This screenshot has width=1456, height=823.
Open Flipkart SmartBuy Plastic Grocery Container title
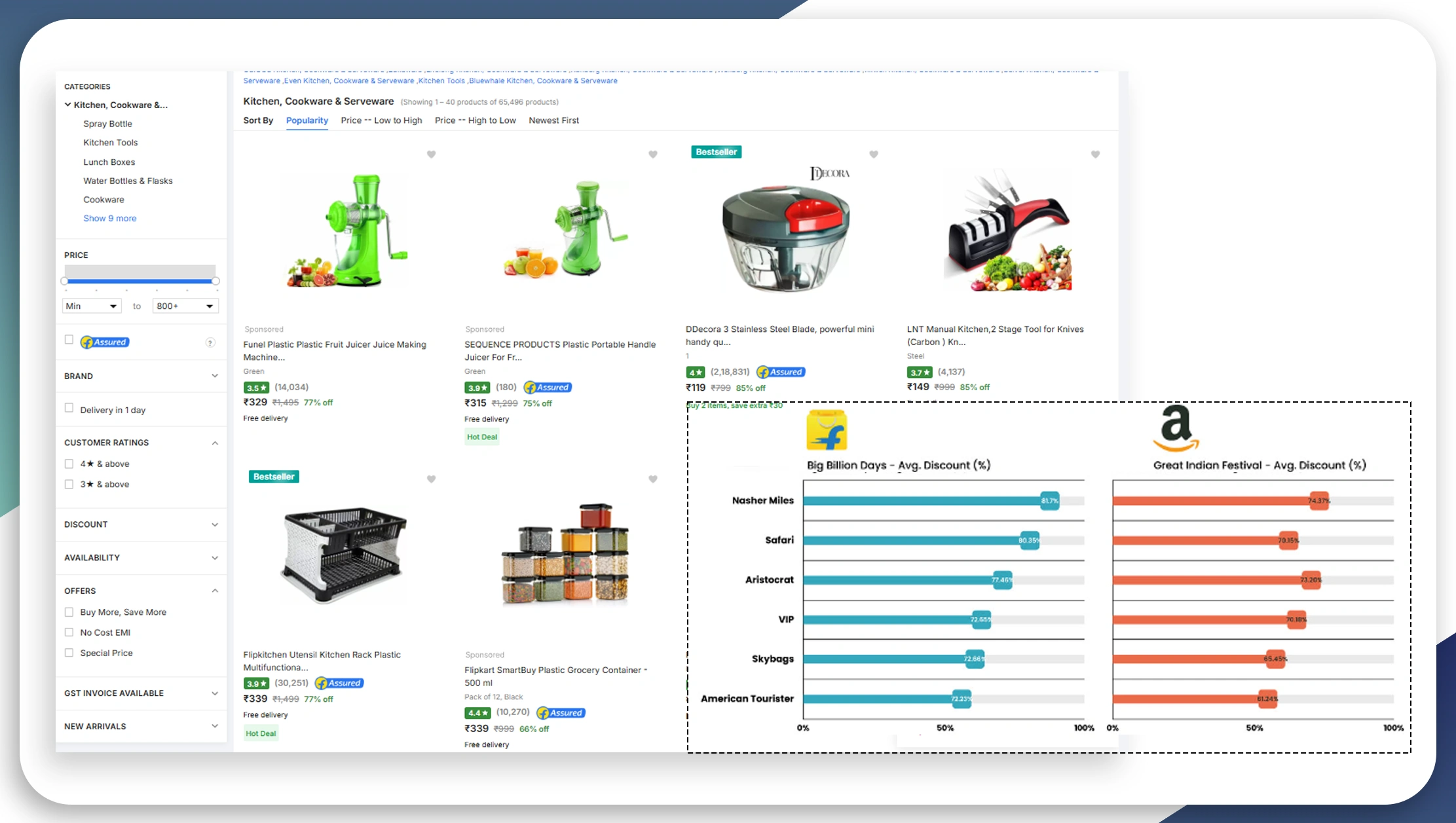click(x=555, y=676)
